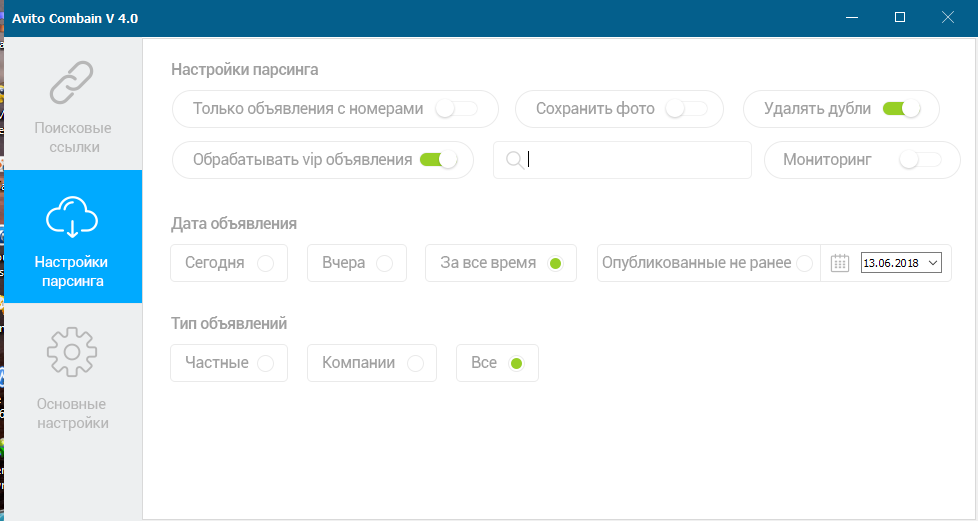Enable the 'Мониторинг' toggle
Viewport: 978px width, 521px height.
tap(920, 160)
